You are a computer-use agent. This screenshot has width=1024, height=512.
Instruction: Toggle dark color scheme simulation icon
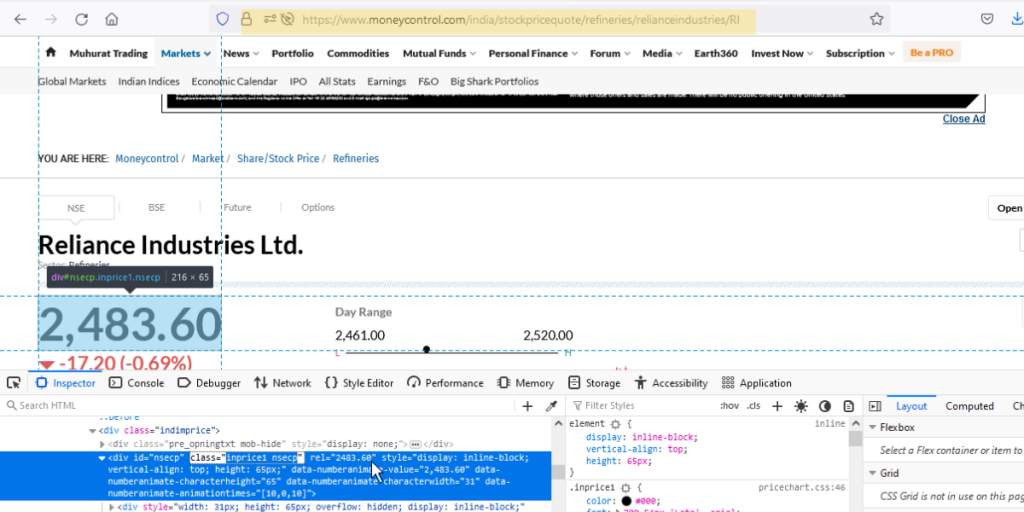pos(825,406)
